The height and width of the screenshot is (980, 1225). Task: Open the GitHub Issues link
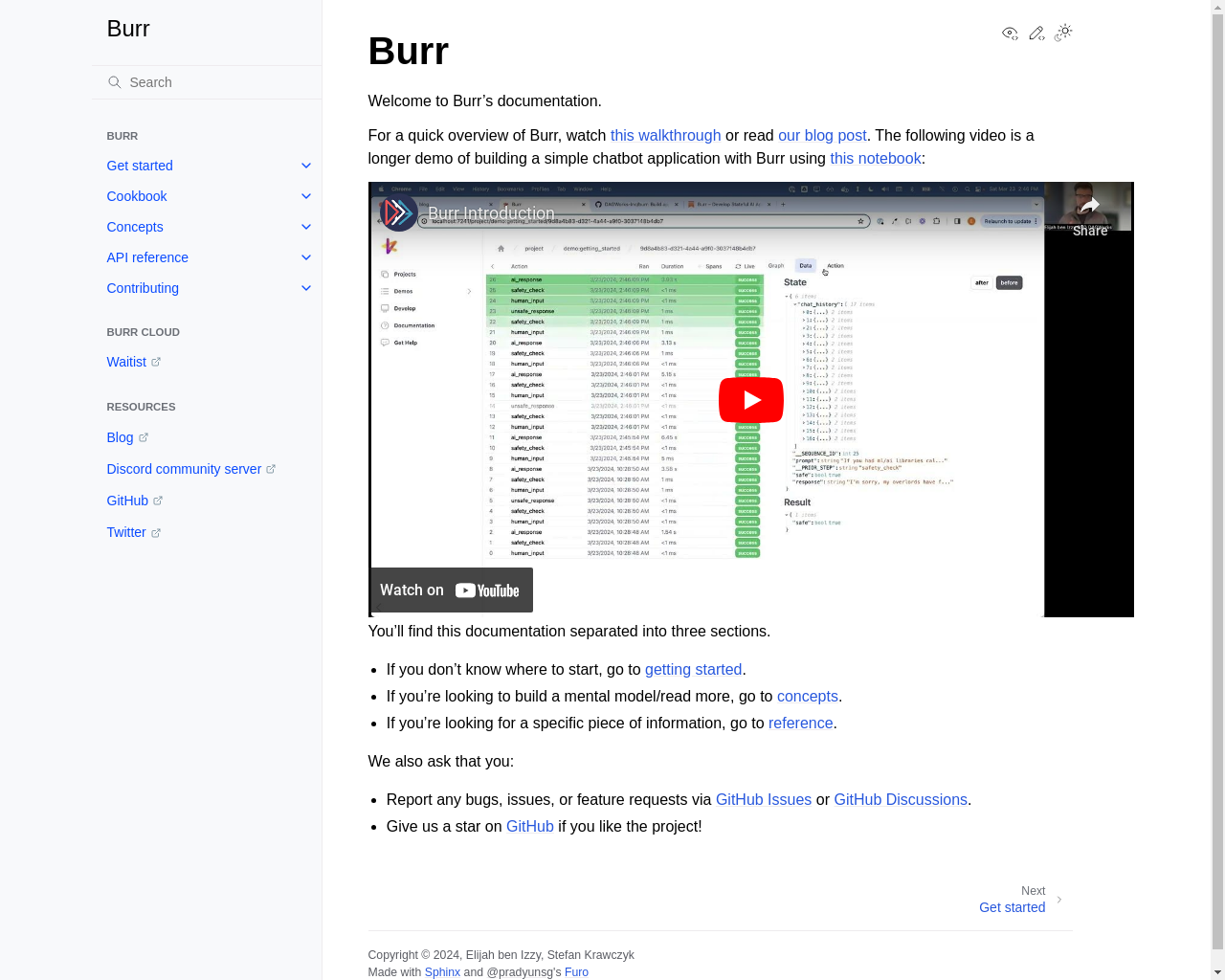click(x=764, y=800)
